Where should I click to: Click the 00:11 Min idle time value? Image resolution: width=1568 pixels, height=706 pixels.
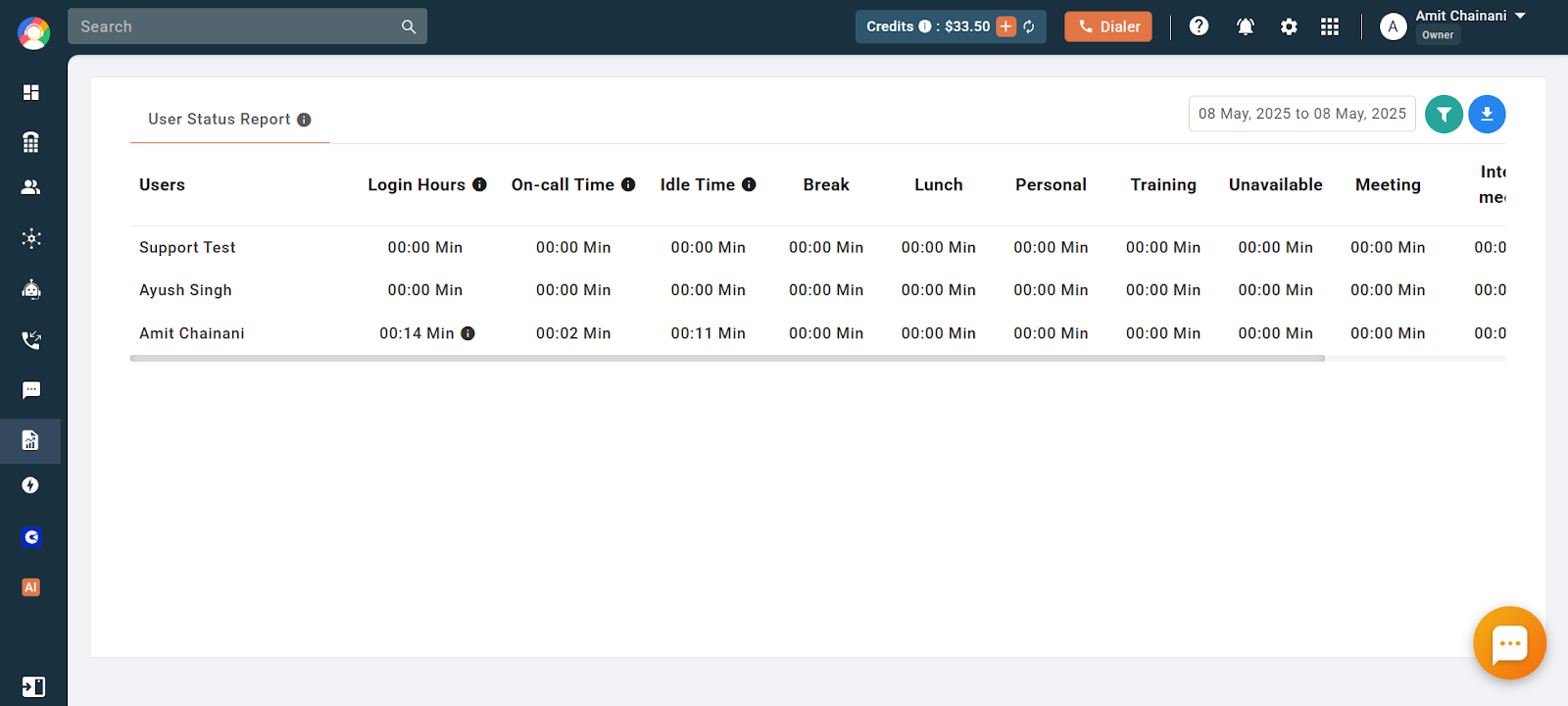(x=708, y=333)
